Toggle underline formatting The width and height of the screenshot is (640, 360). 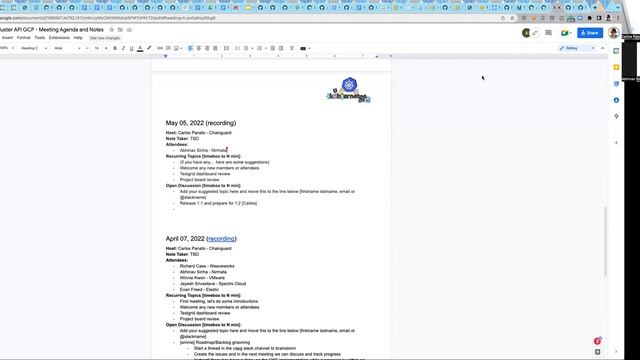point(131,48)
